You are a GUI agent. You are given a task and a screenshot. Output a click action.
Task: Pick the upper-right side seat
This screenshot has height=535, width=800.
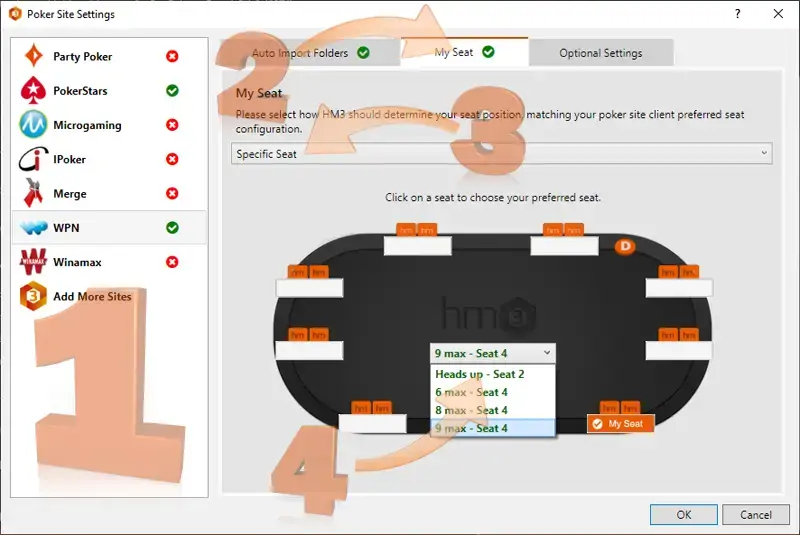click(679, 288)
